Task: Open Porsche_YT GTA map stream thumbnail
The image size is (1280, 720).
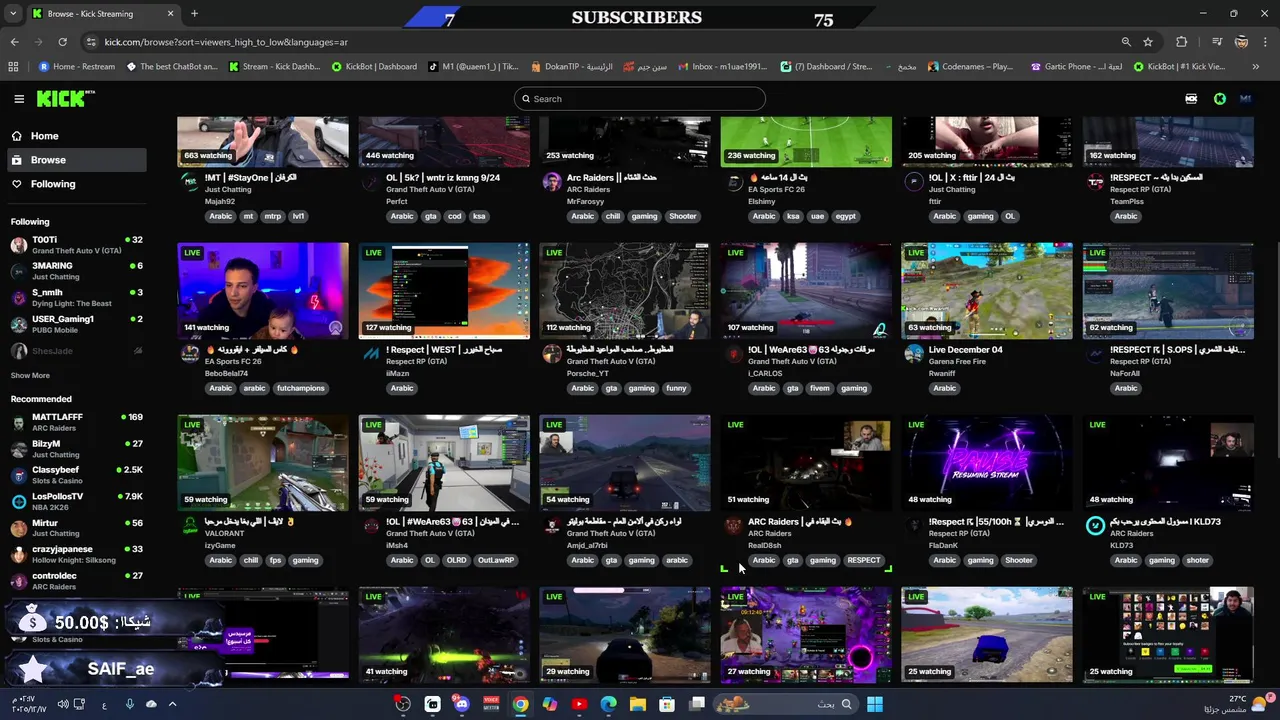Action: (625, 291)
